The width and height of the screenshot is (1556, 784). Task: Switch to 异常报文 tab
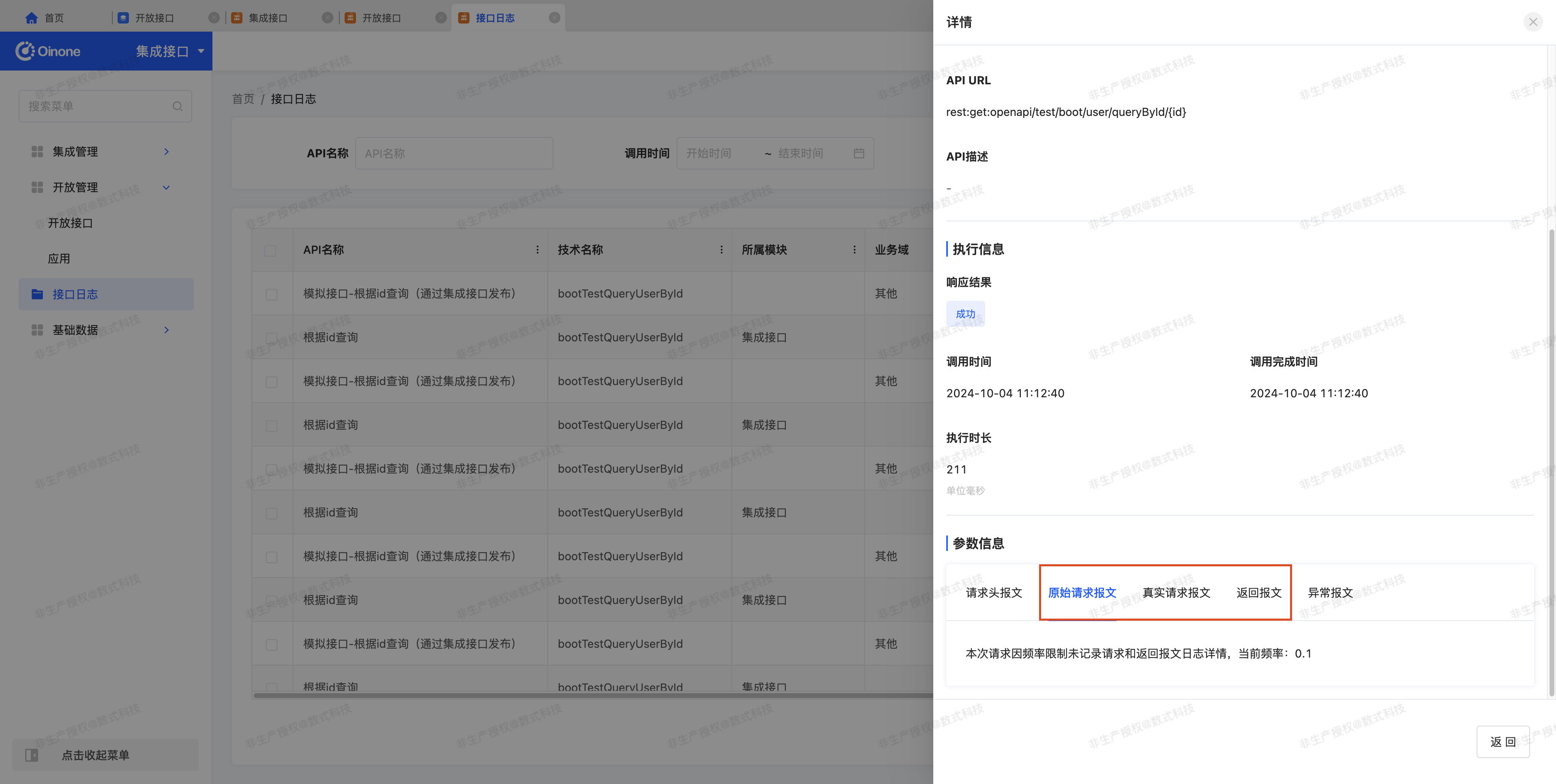(x=1330, y=593)
